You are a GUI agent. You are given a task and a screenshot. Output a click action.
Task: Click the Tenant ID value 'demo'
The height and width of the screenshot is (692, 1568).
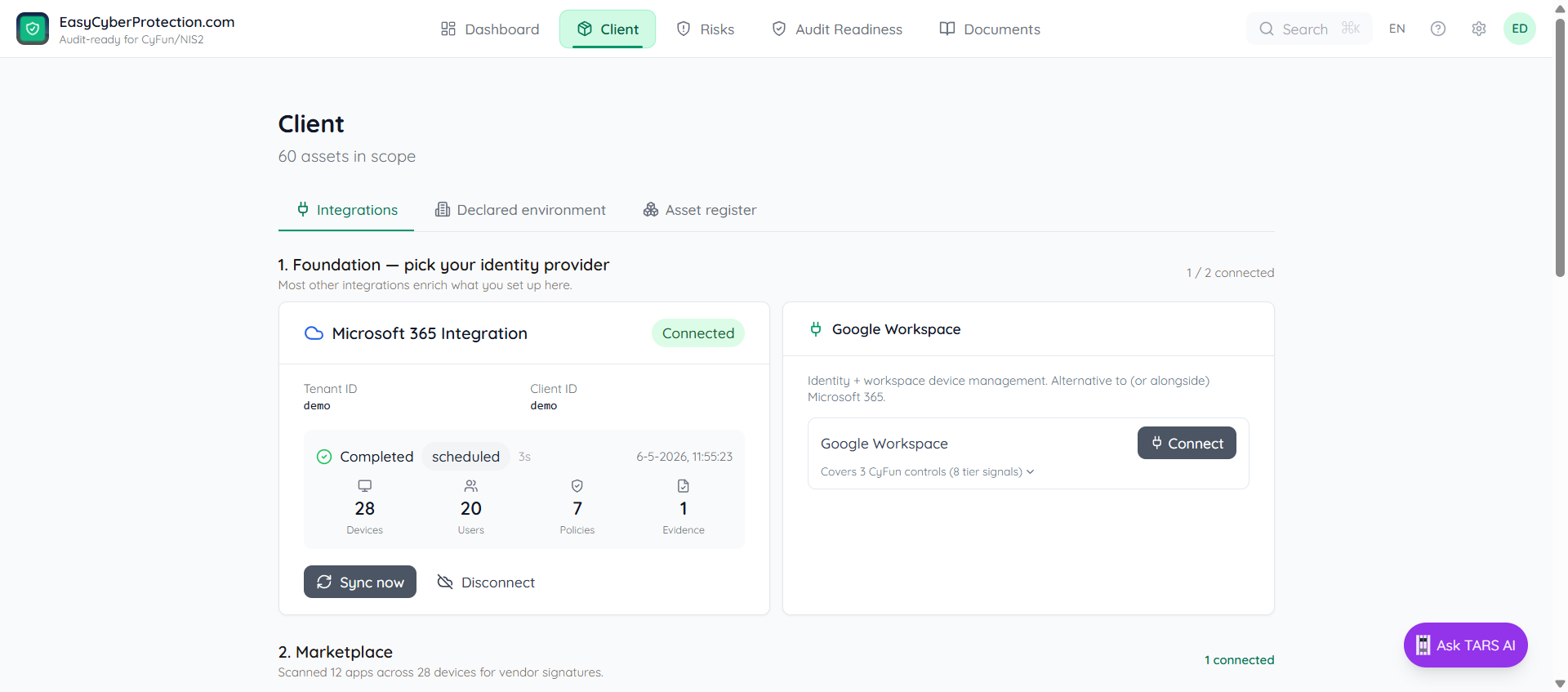click(317, 405)
